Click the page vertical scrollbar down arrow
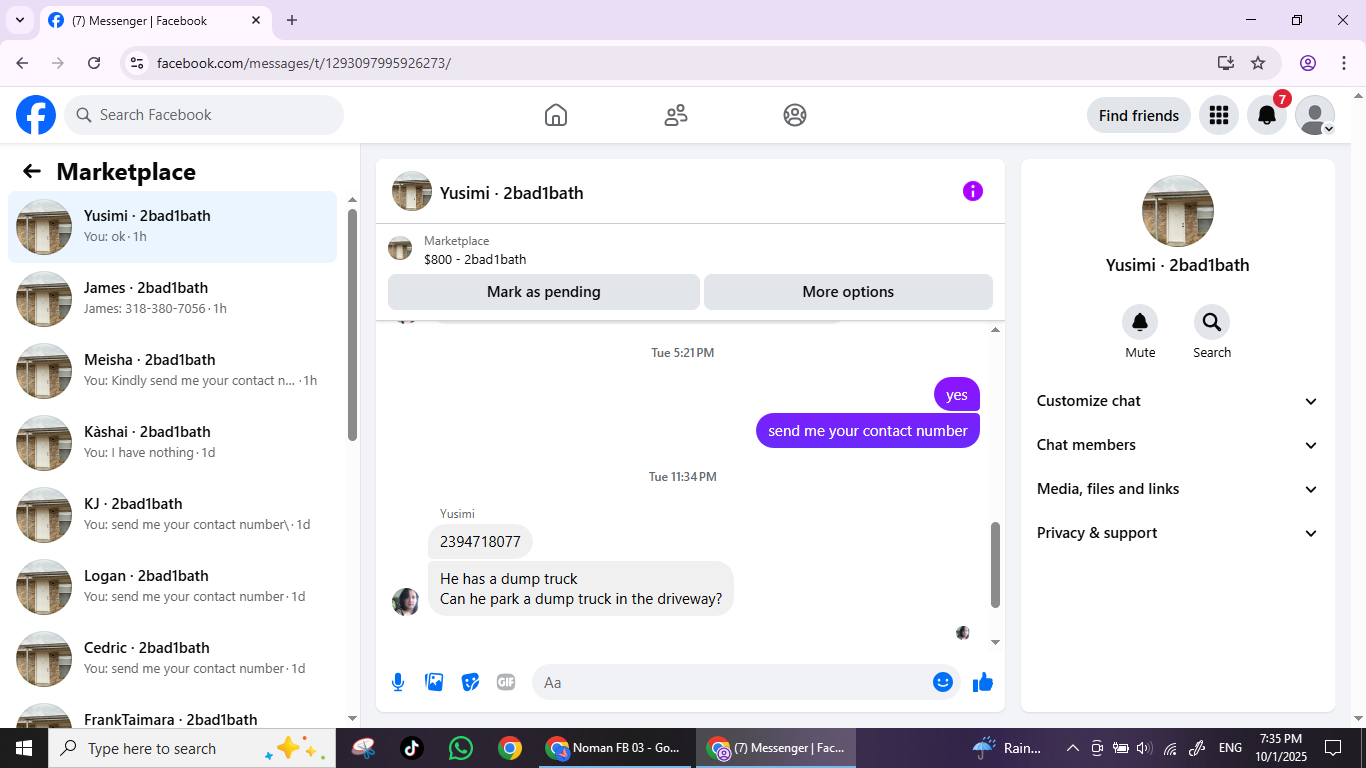Image resolution: width=1366 pixels, height=768 pixels. 1358,717
